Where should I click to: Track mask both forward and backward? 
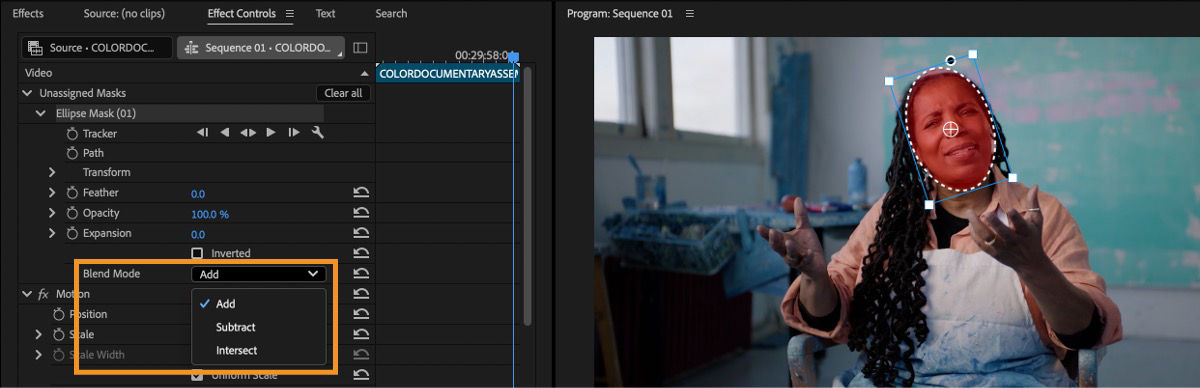pyautogui.click(x=248, y=133)
